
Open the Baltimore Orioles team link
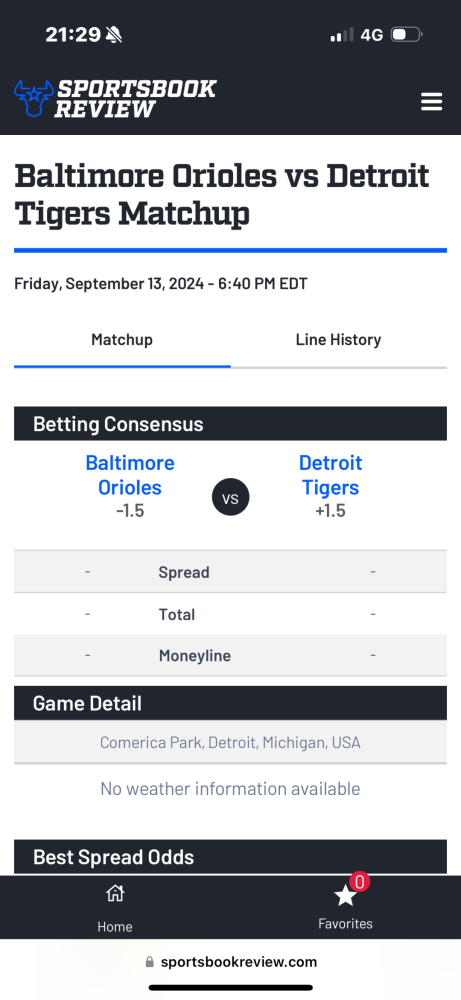(x=130, y=475)
